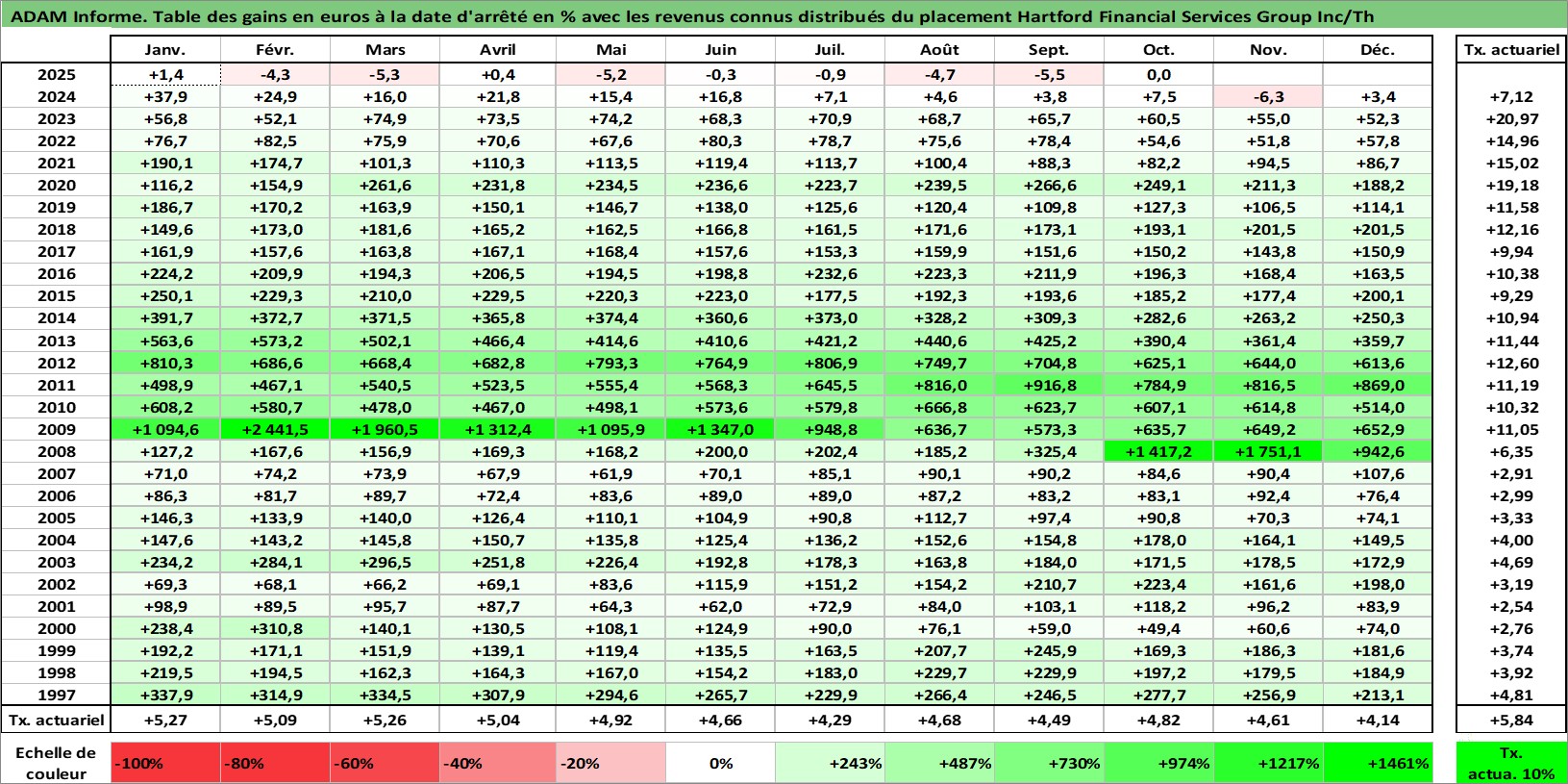Viewport: 1568px width, 784px height.
Task: Click the +730% legend swatch
Action: [x=1049, y=763]
